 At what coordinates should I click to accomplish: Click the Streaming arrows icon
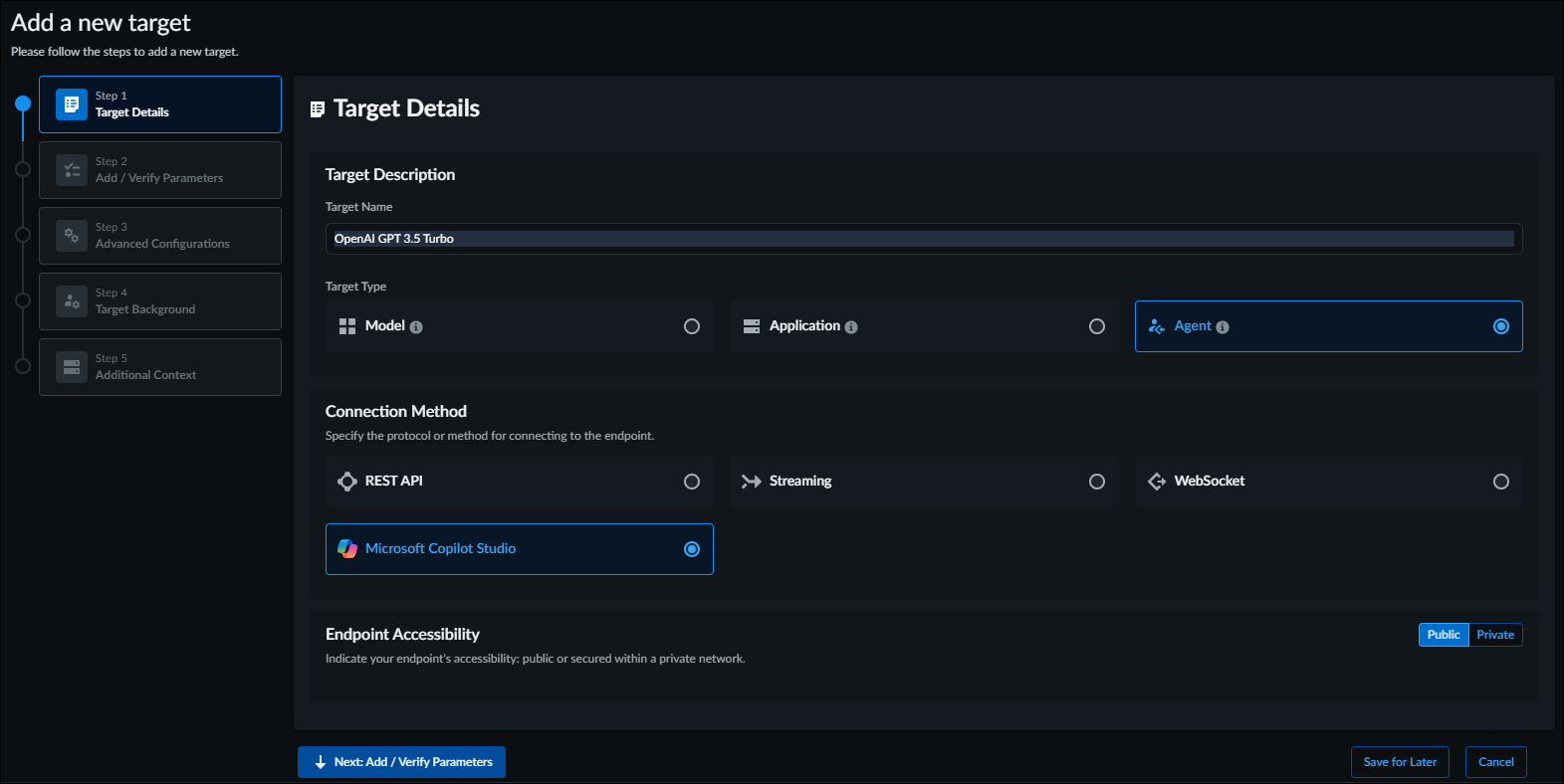752,482
